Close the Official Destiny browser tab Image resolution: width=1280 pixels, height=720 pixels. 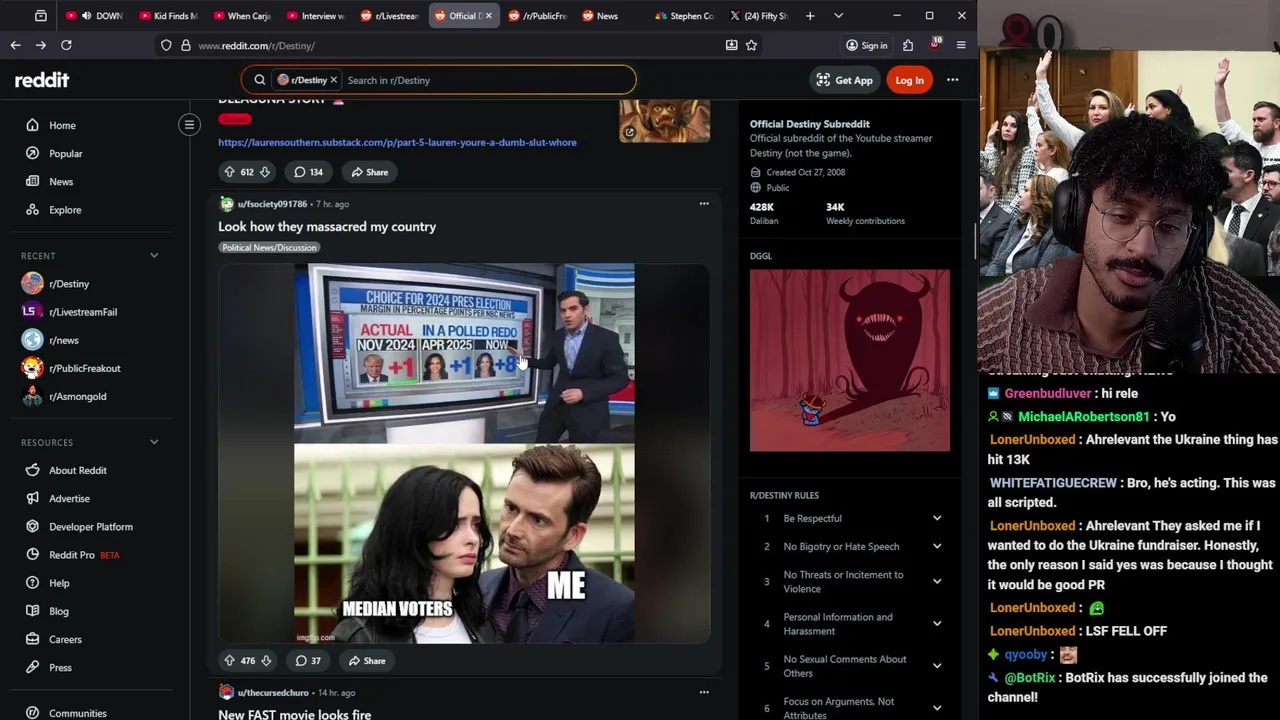488,16
